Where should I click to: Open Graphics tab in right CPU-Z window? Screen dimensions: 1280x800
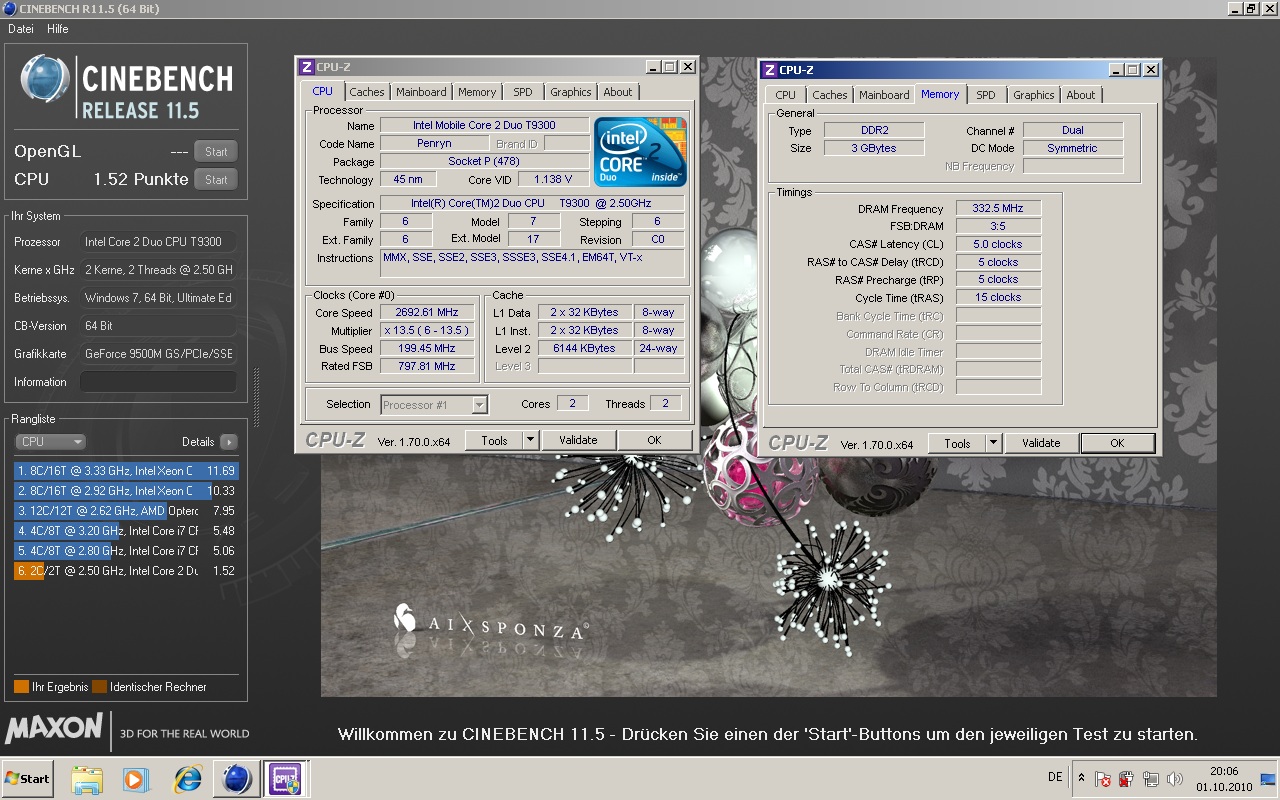click(1034, 95)
